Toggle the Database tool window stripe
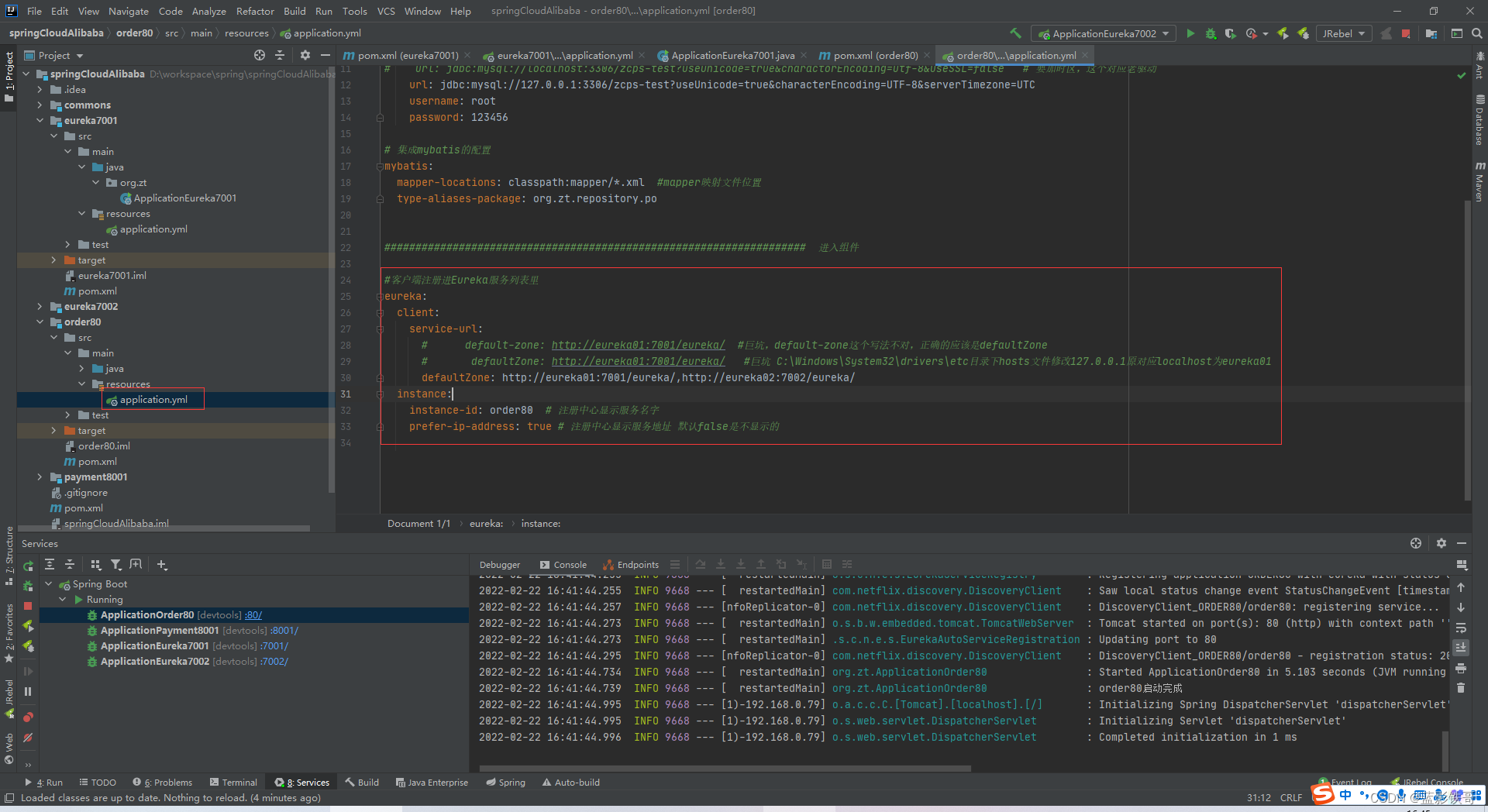 (1479, 119)
